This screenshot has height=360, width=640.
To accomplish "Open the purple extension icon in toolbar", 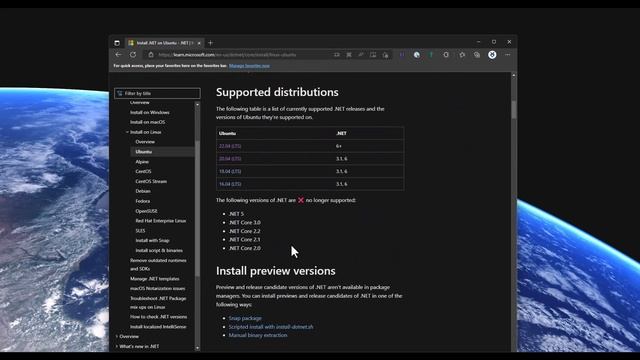I will [x=402, y=55].
